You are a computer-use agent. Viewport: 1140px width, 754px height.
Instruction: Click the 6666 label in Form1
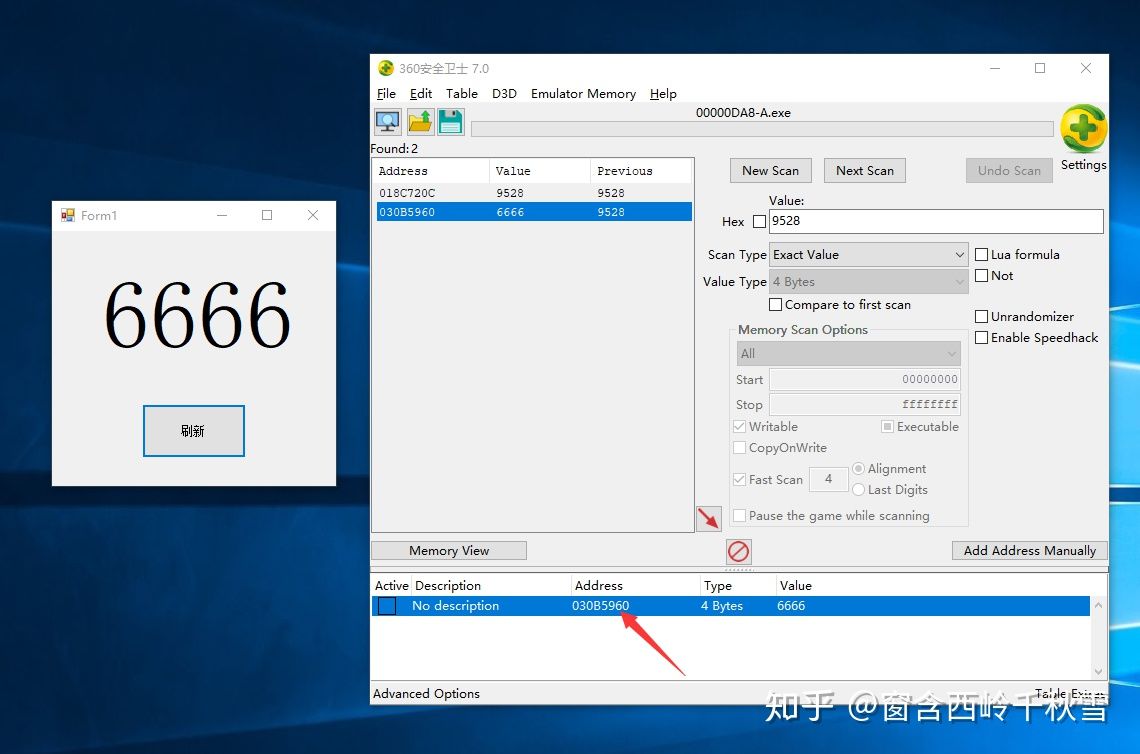(197, 315)
